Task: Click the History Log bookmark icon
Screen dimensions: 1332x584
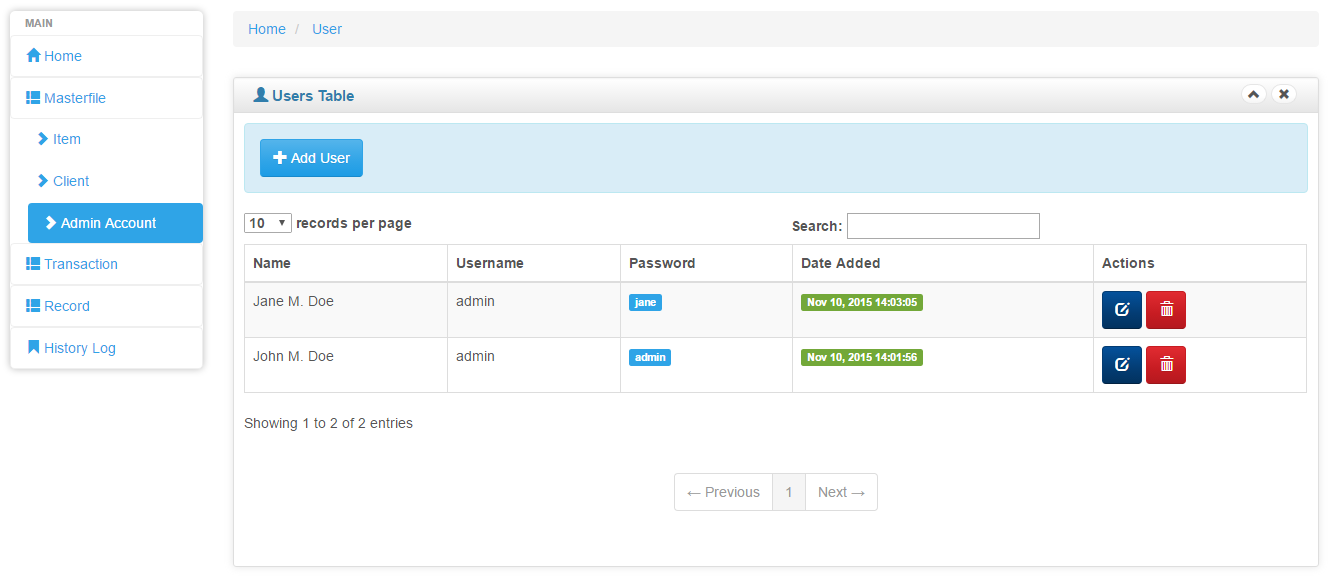Action: [x=35, y=347]
